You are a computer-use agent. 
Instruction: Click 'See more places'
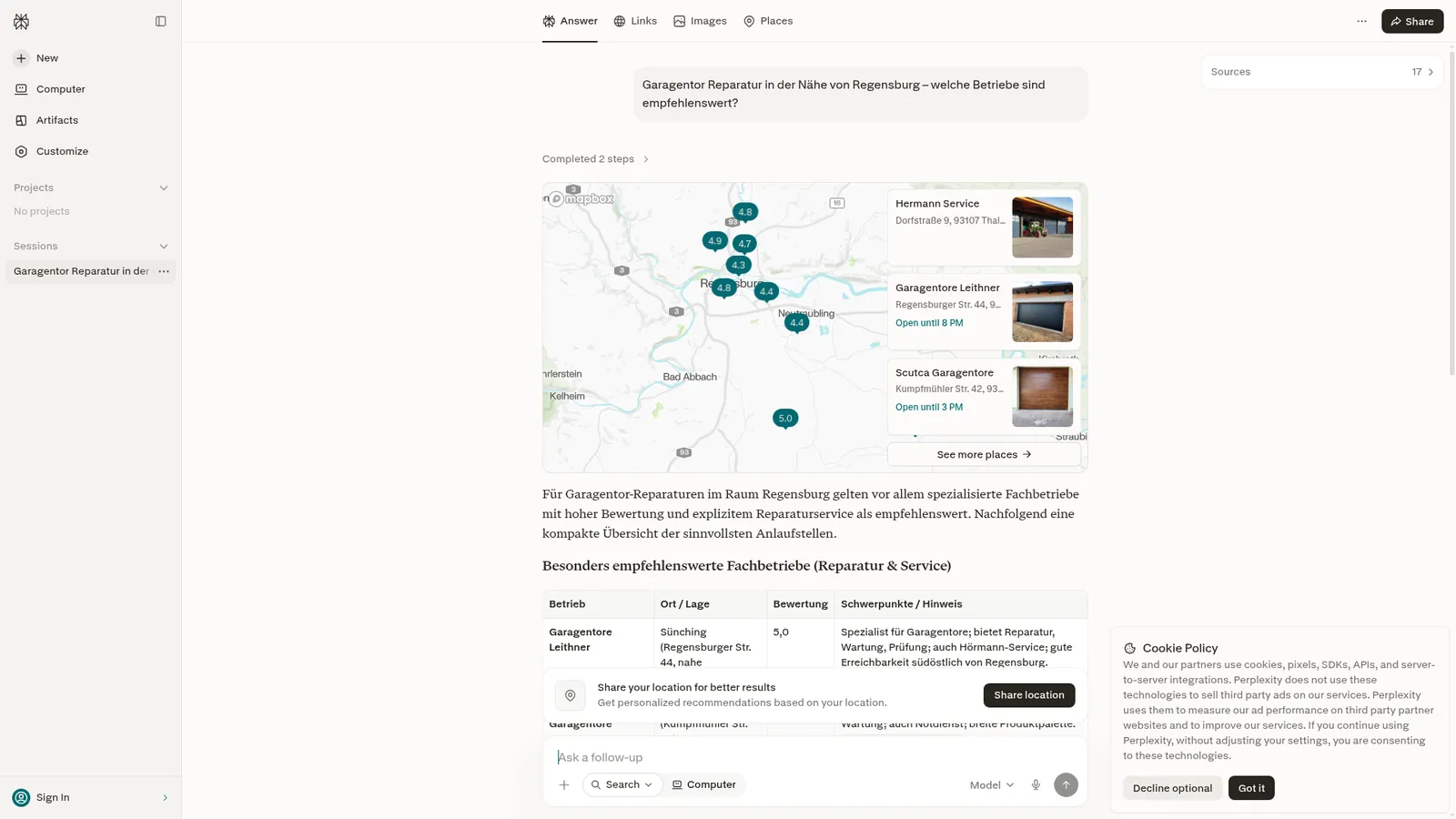984,455
